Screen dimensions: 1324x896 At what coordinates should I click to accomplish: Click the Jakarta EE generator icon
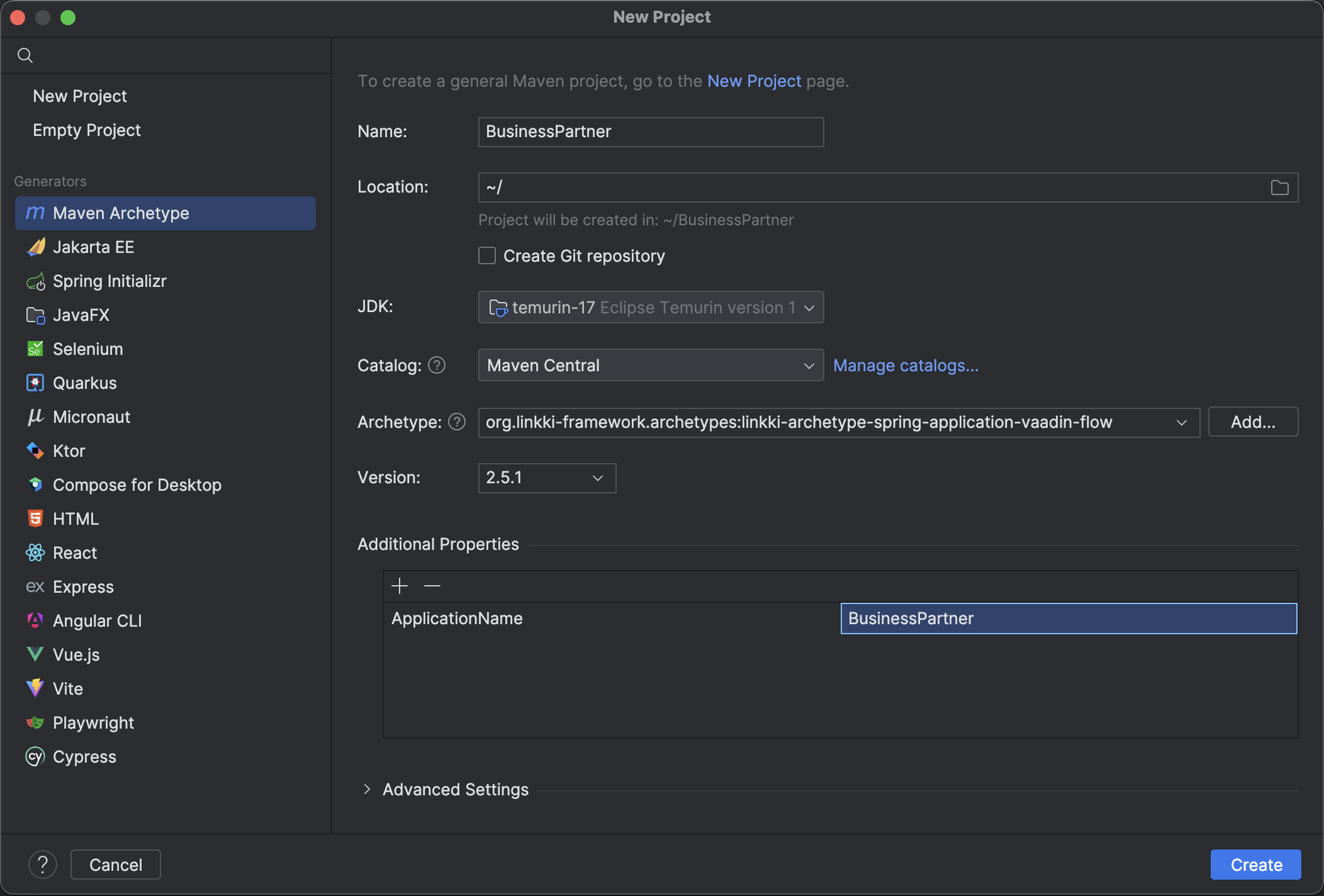[x=35, y=247]
